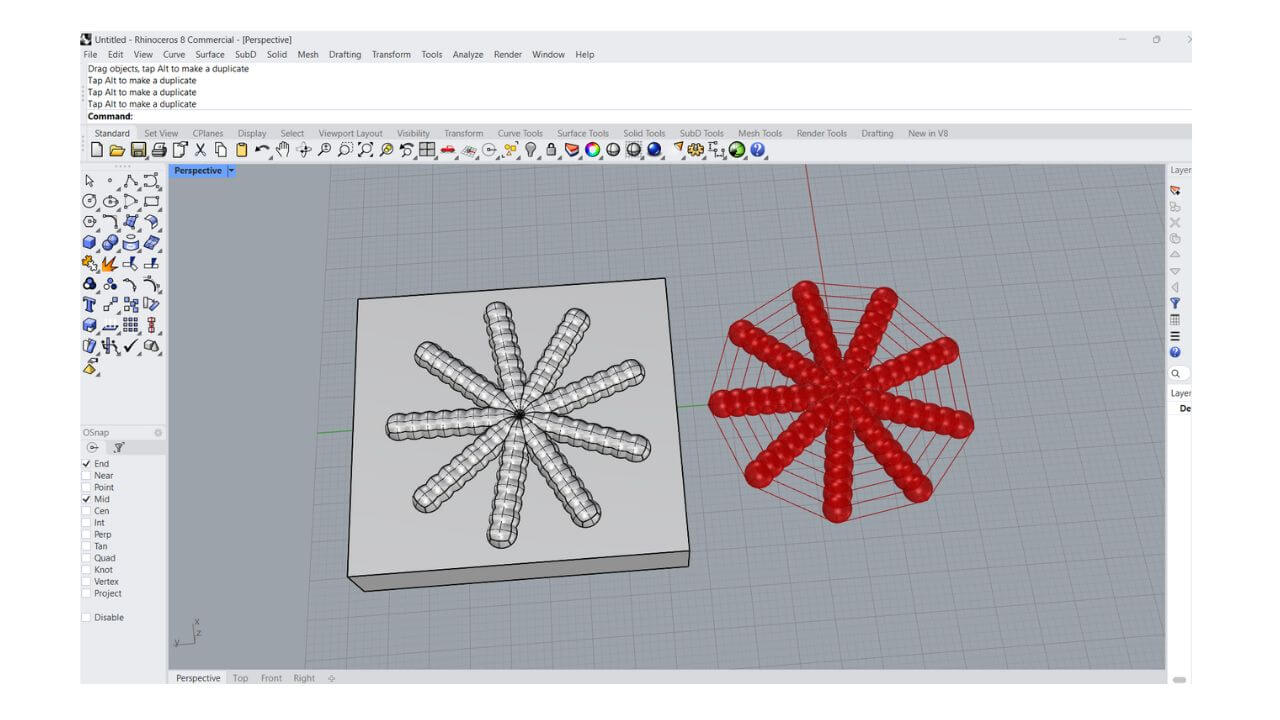1280x720 pixels.
Task: Open the color wheel material icon
Action: coord(592,150)
